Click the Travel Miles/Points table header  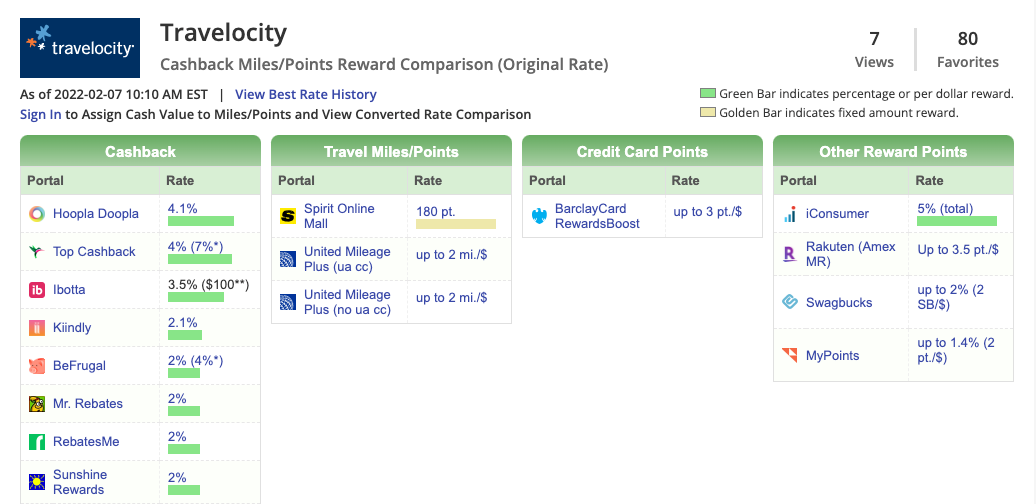[391, 151]
